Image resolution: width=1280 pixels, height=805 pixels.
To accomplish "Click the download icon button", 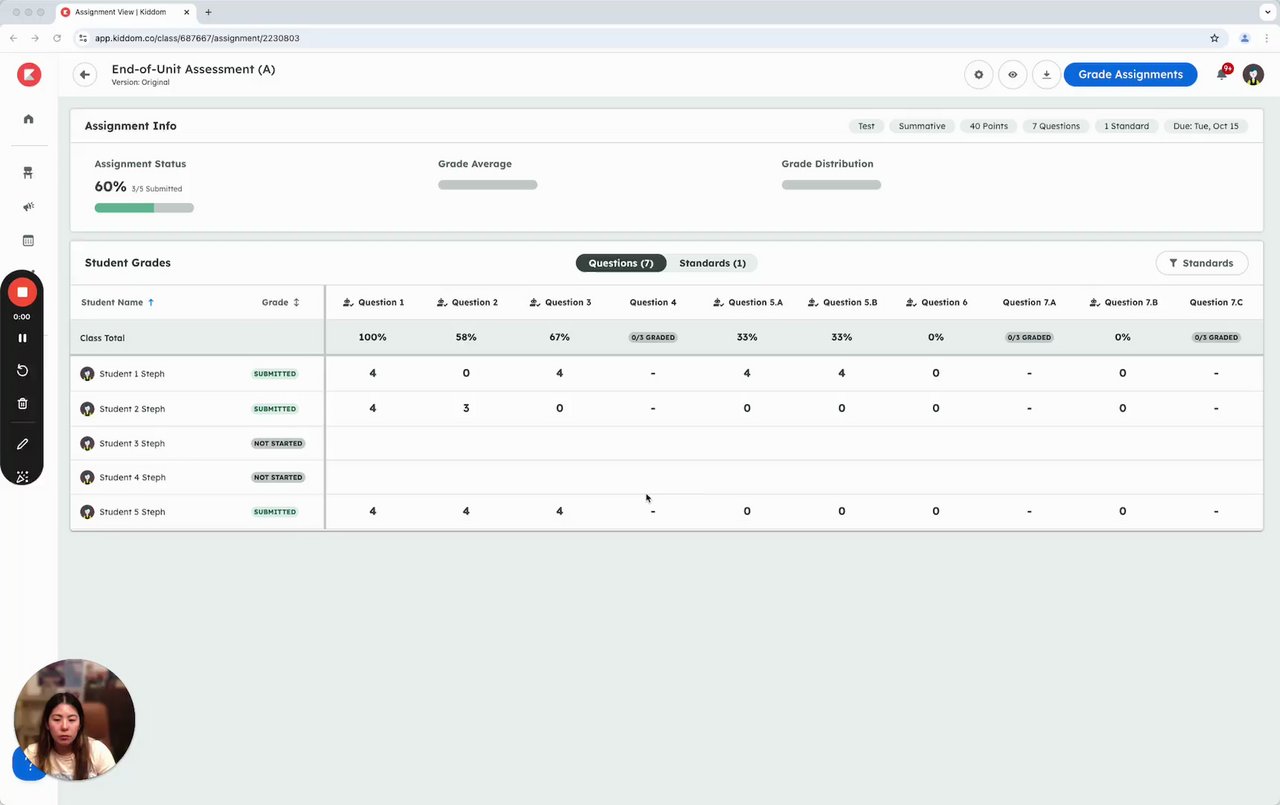I will (x=1046, y=74).
